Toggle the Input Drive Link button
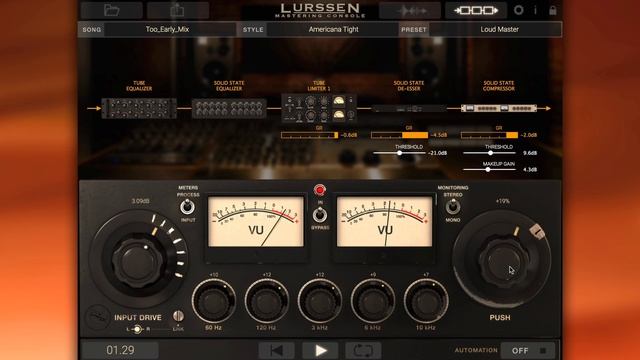 (178, 316)
